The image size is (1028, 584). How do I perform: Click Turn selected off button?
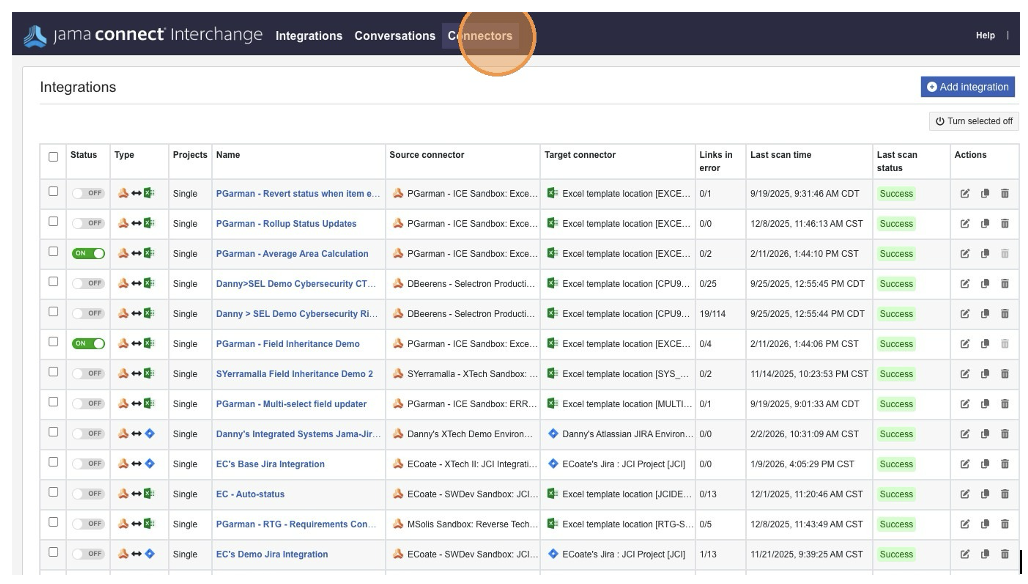[974, 121]
